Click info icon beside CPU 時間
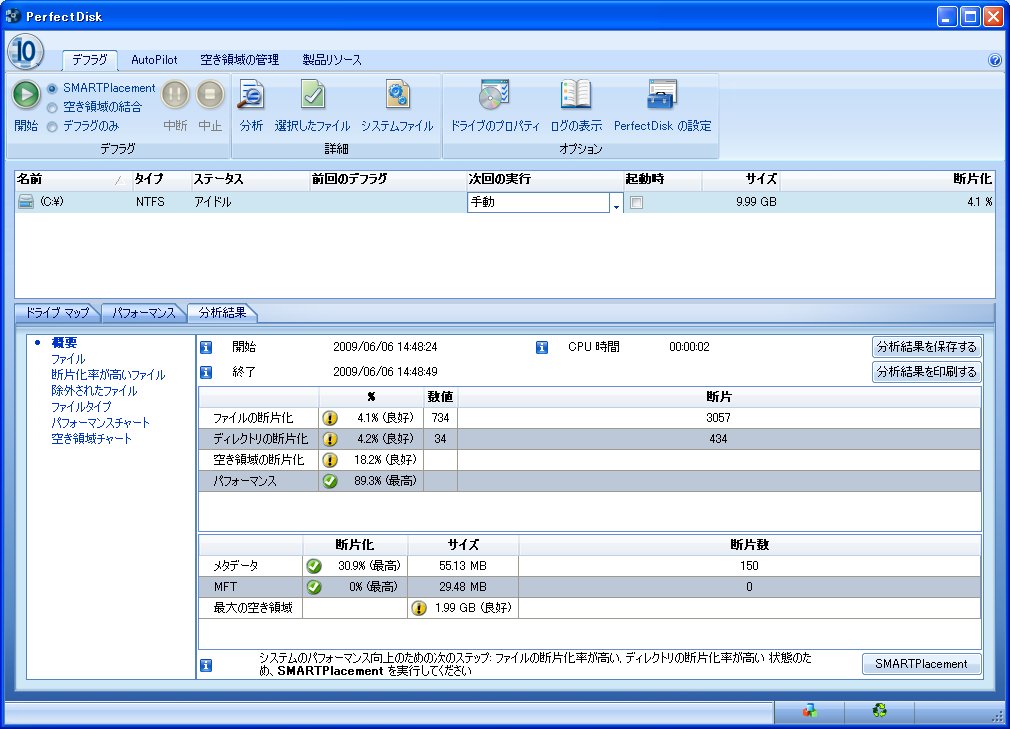This screenshot has height=729, width=1010. 542,347
